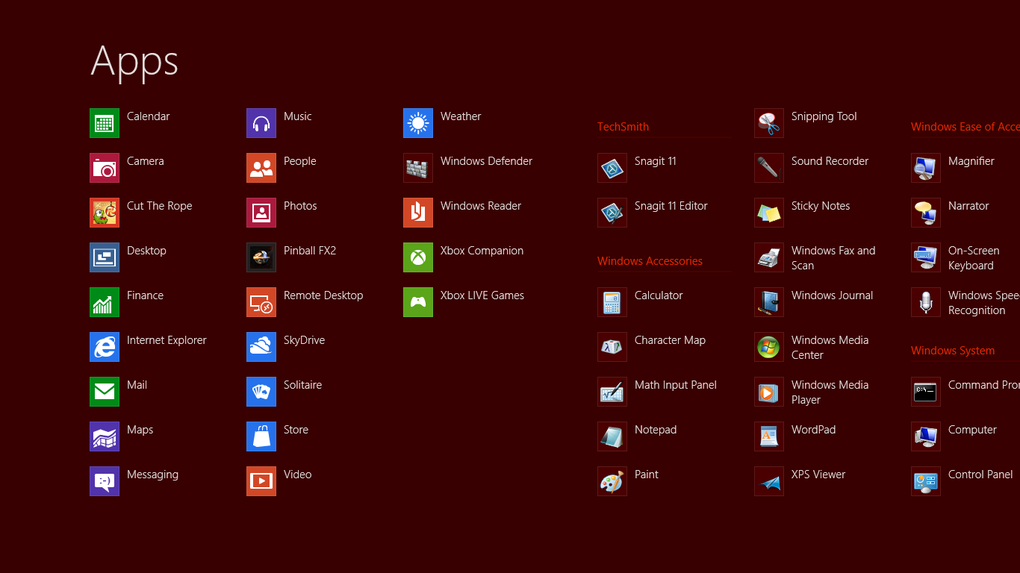1020x573 pixels.
Task: Open the WordPad icon
Action: tap(769, 436)
